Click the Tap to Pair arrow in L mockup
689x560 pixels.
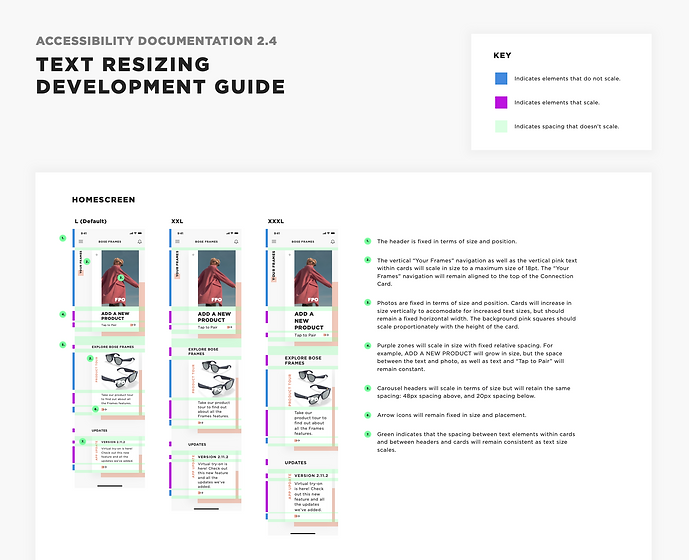133,325
